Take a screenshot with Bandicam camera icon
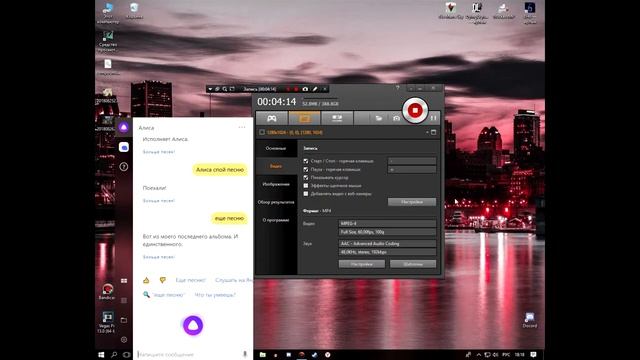This screenshot has height=360, width=640. 396,118
